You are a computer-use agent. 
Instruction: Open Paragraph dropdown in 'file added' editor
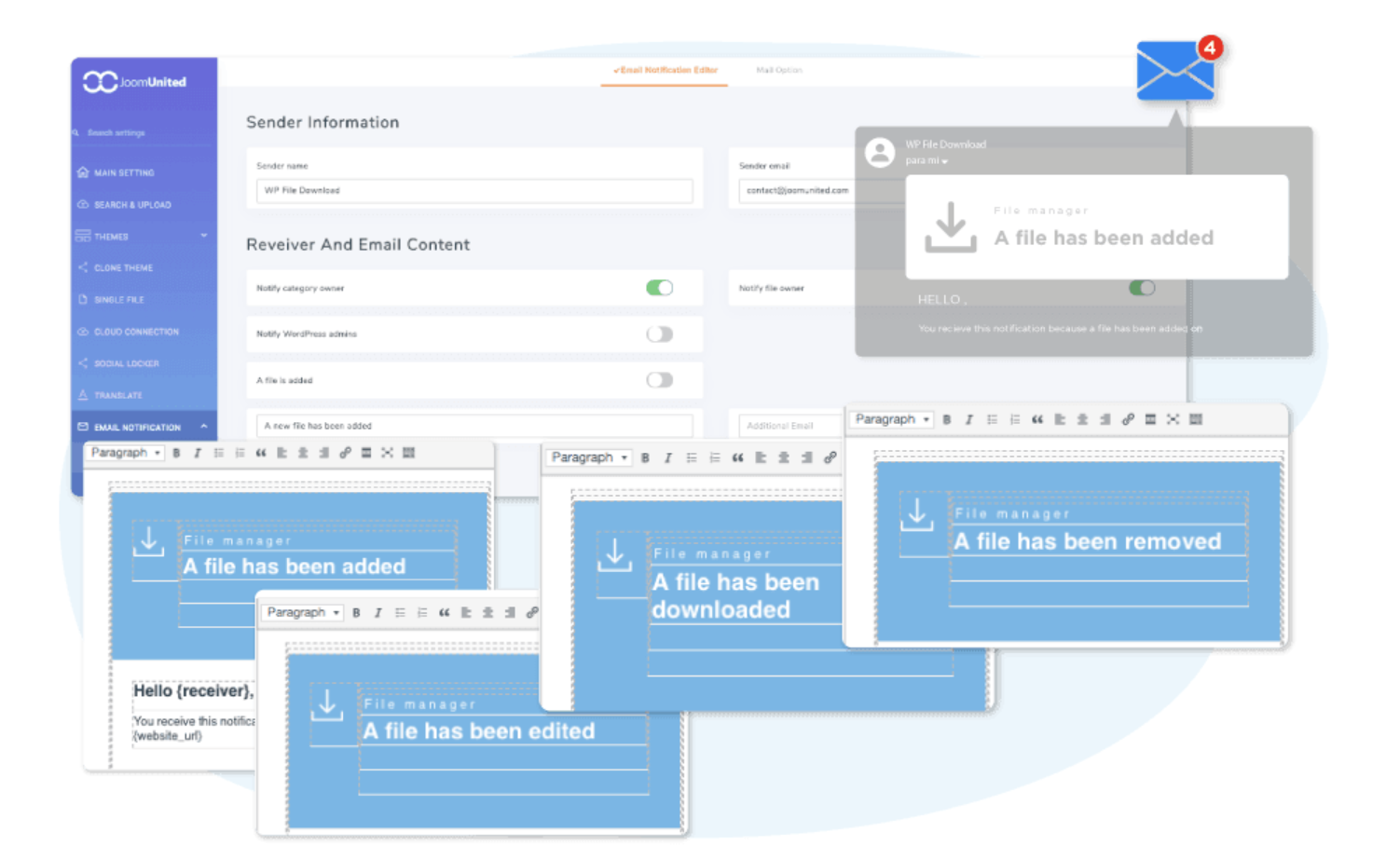click(125, 453)
